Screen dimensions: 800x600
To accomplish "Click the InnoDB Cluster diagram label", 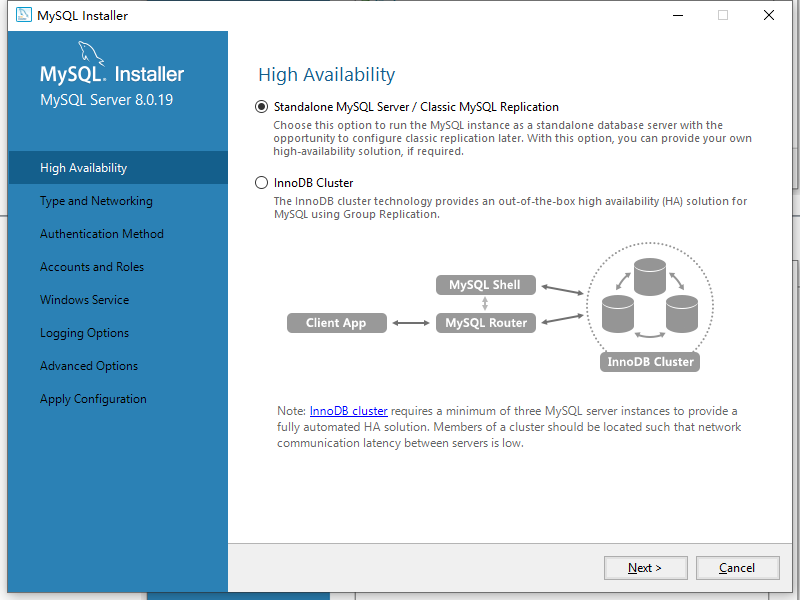I will coord(650,362).
